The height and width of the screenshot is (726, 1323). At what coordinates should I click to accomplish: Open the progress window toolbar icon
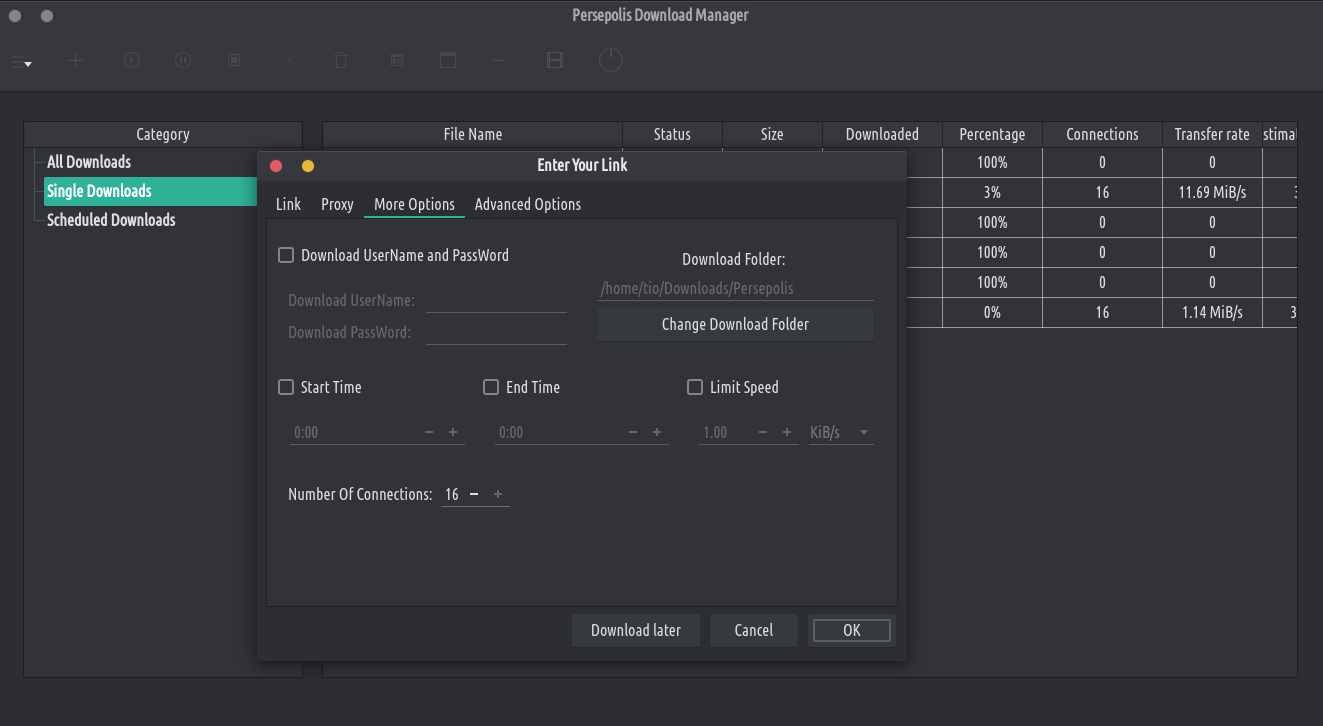pyautogui.click(x=448, y=61)
